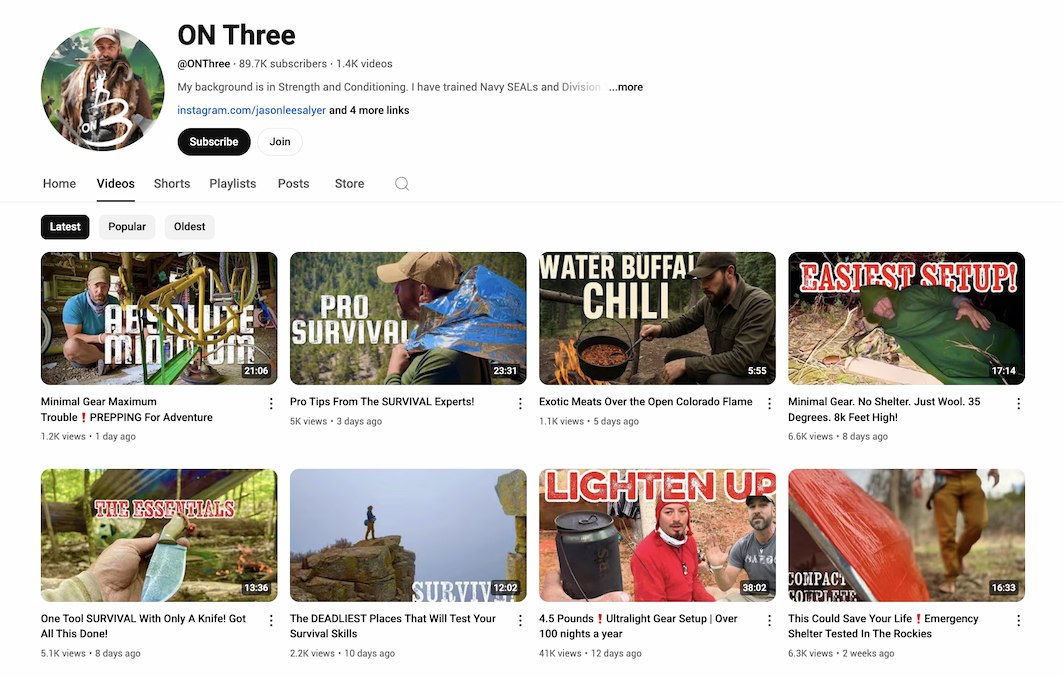1063x677 pixels.
Task: Select the Latest sort filter chip
Action: 65,227
